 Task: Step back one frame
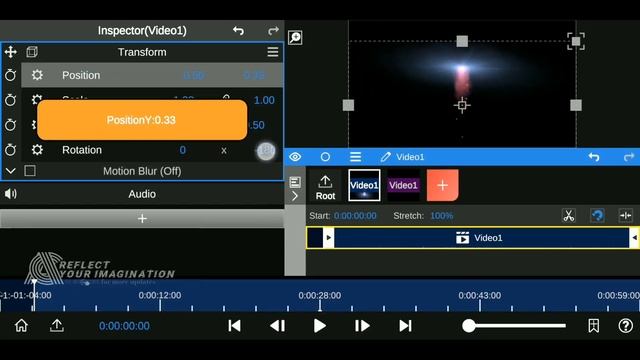(278, 326)
